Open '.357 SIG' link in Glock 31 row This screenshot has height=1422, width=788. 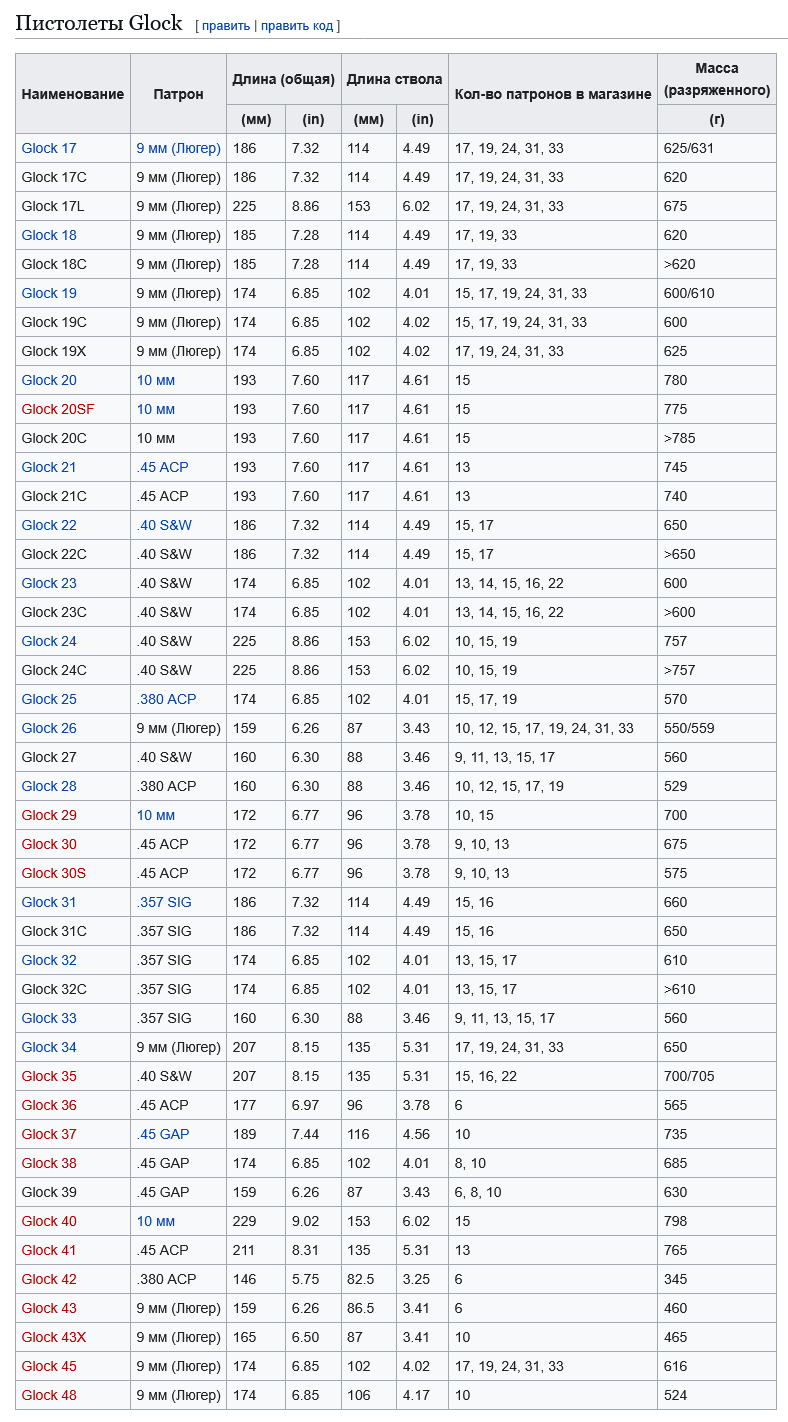(164, 902)
